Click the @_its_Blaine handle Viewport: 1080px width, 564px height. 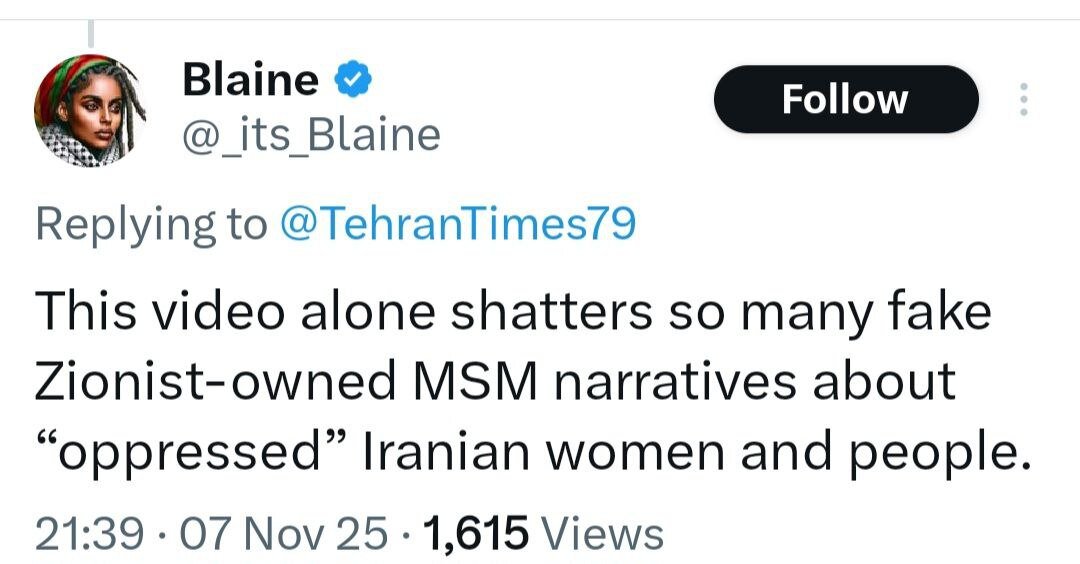click(311, 134)
